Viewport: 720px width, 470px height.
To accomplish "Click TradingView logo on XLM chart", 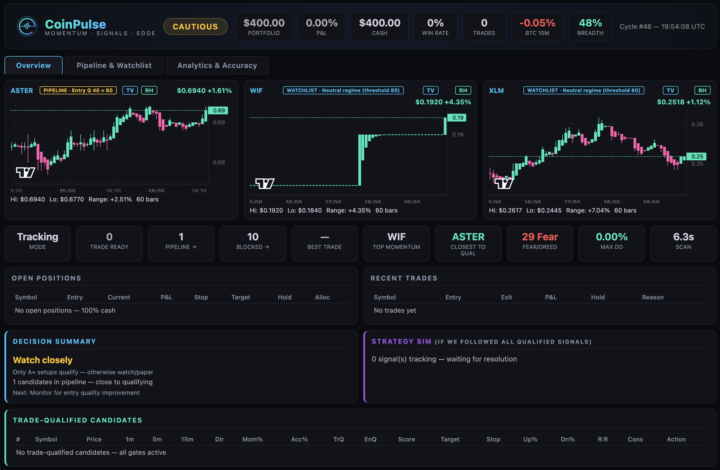I will point(504,184).
